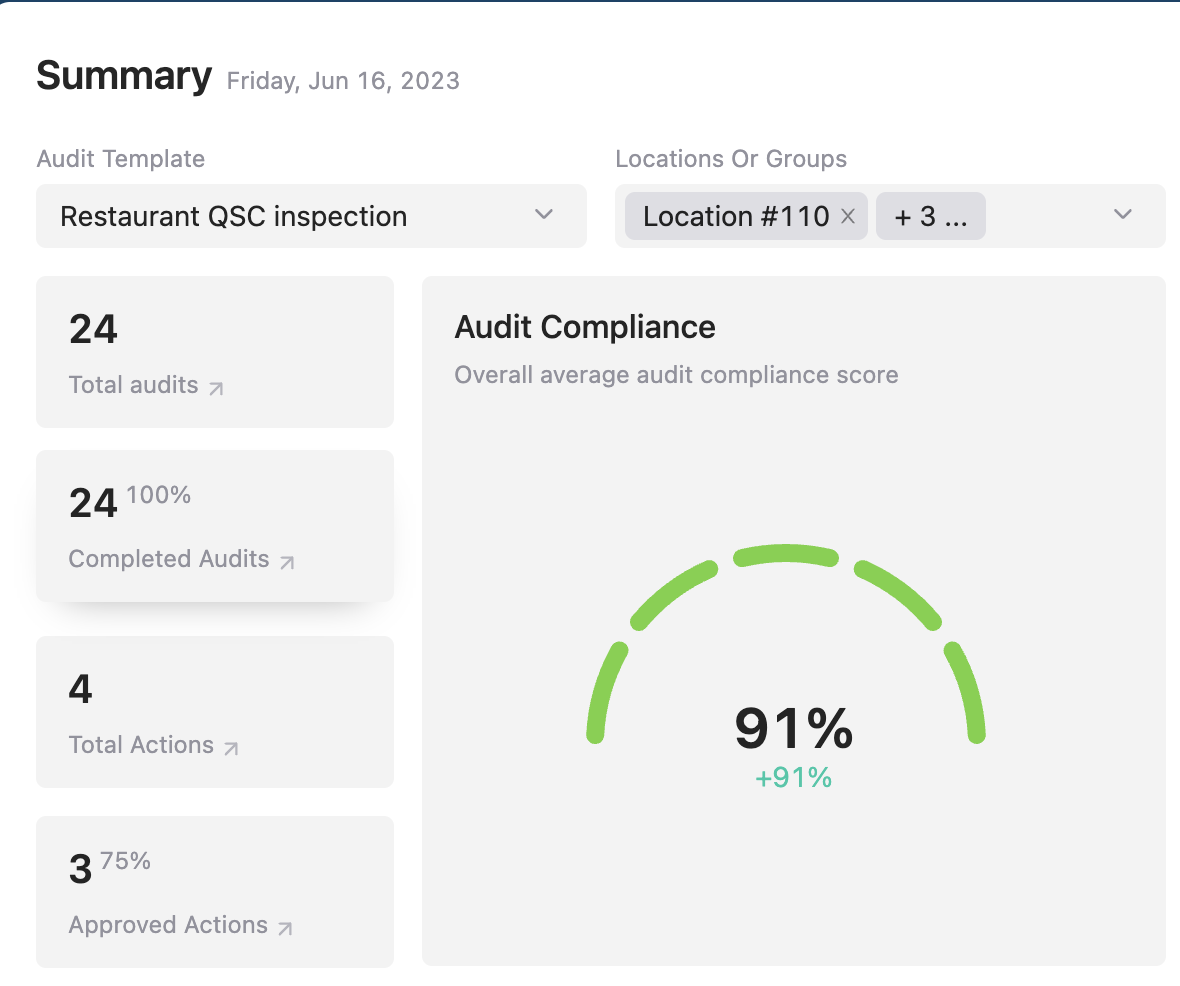The height and width of the screenshot is (986, 1180).
Task: Follow the Completed Audits link
Action: coord(169,559)
